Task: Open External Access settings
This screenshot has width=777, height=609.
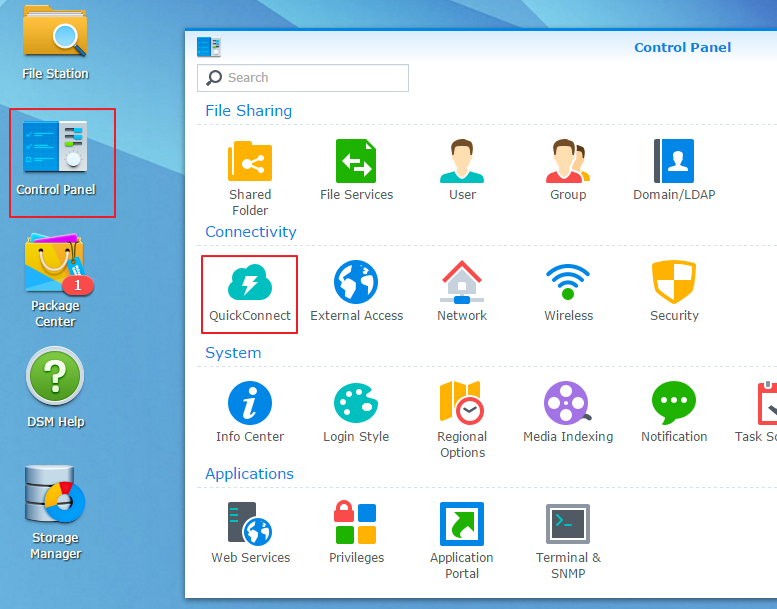Action: click(x=356, y=291)
